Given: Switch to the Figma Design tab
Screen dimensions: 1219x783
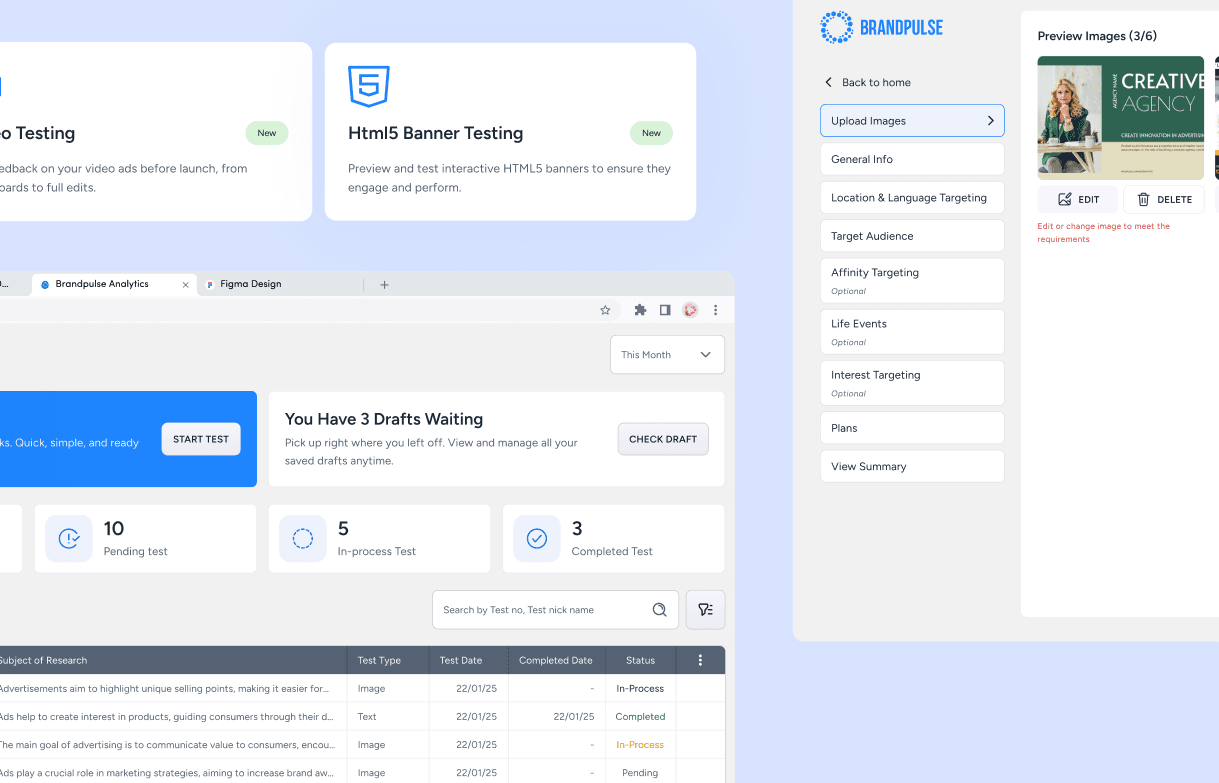Looking at the screenshot, I should click(x=280, y=285).
